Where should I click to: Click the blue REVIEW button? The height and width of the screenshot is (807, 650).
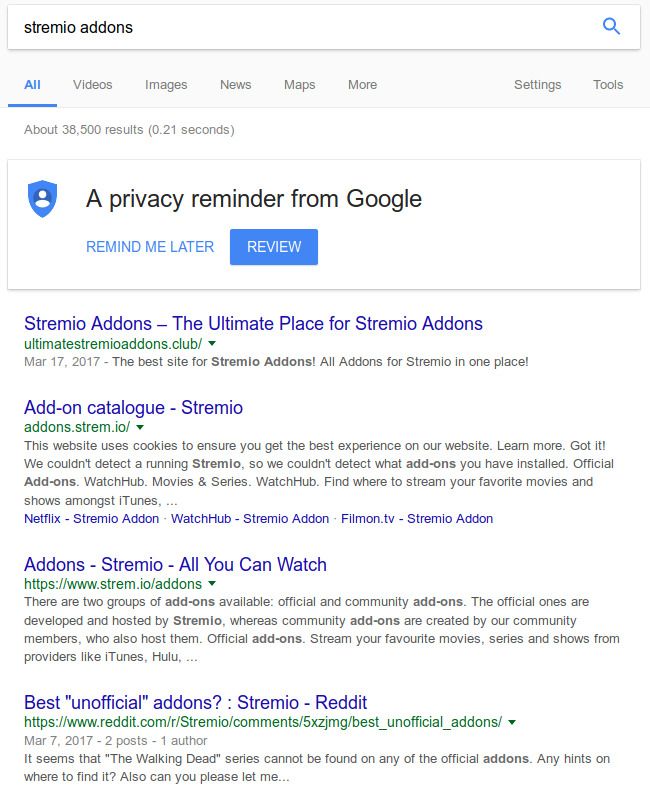point(273,247)
